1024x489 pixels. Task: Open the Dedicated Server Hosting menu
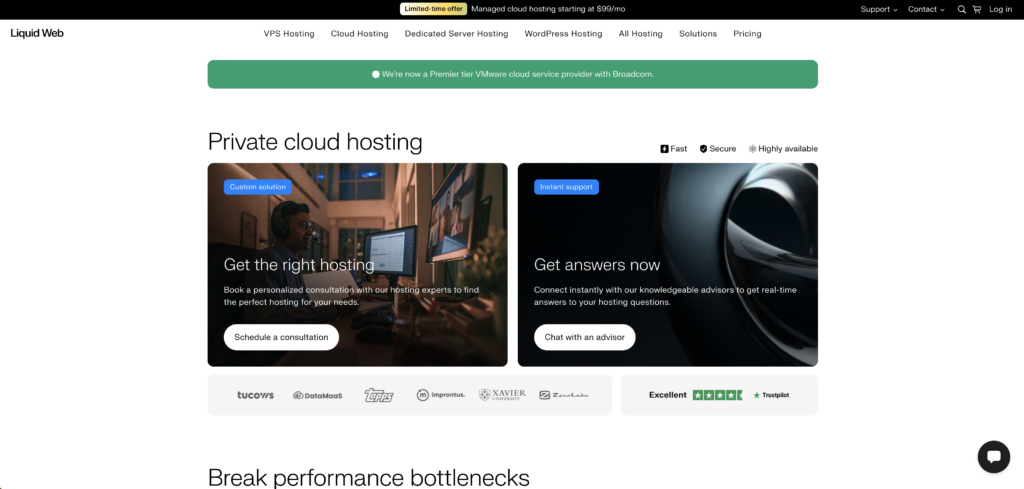click(x=456, y=33)
